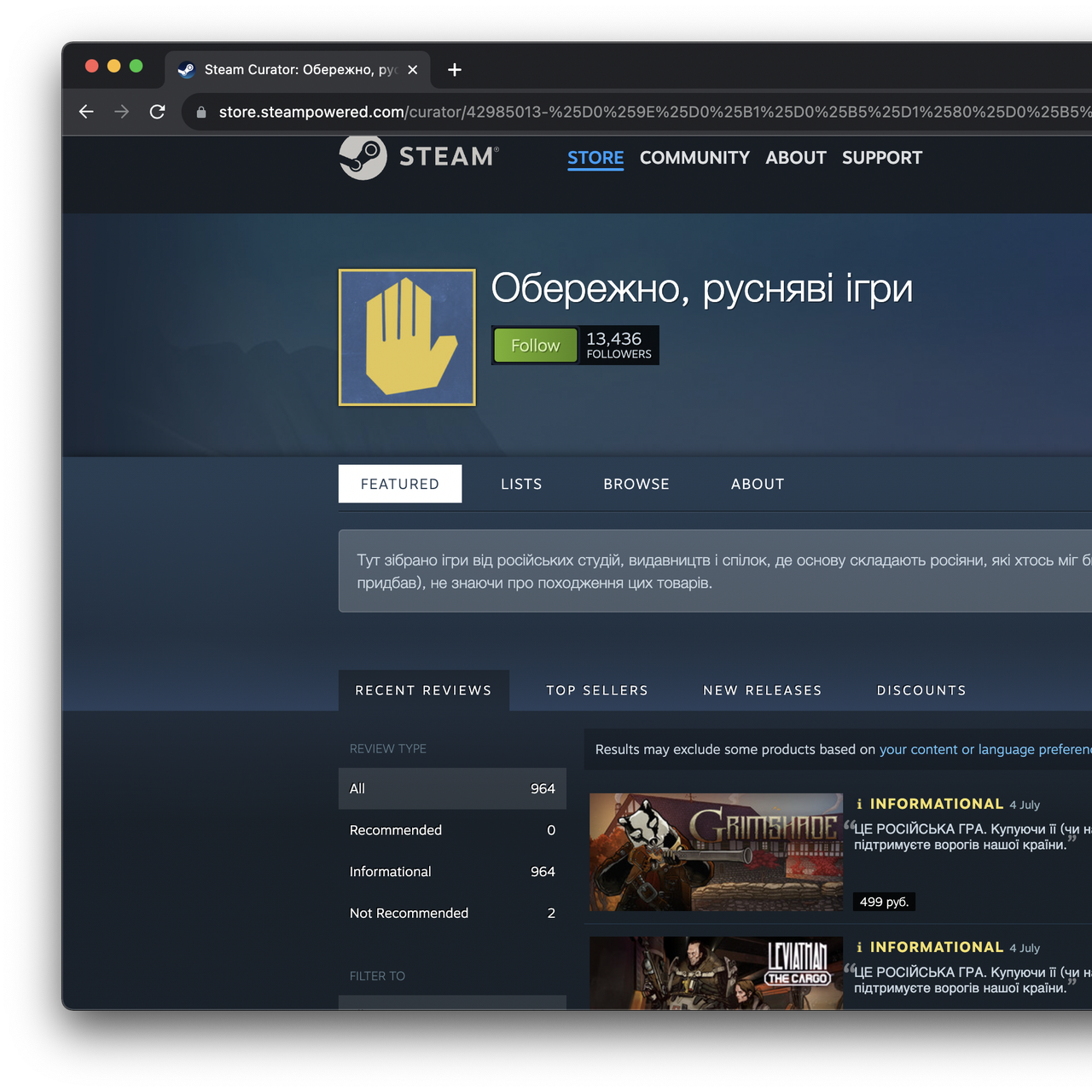Switch to NEW RELEASES tab

tap(763, 690)
